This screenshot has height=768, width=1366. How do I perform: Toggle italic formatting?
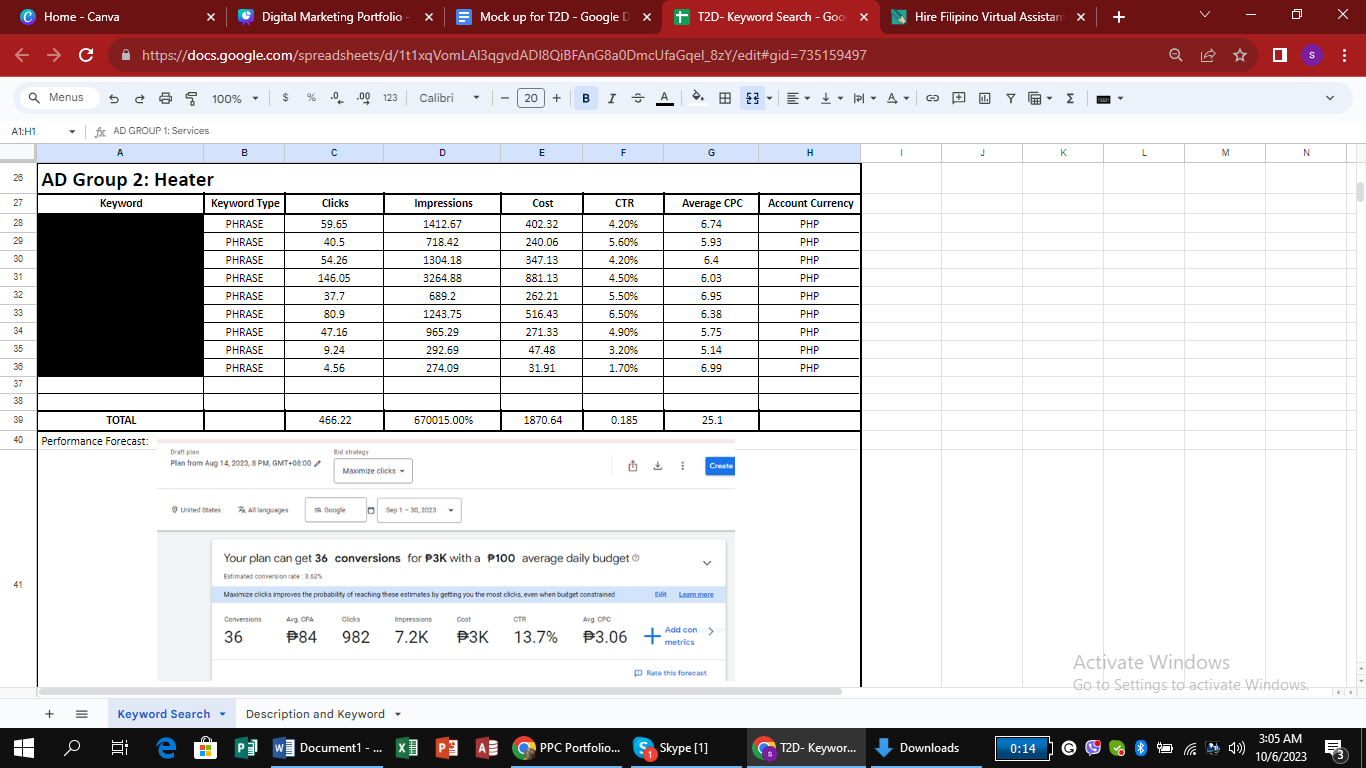tap(612, 98)
